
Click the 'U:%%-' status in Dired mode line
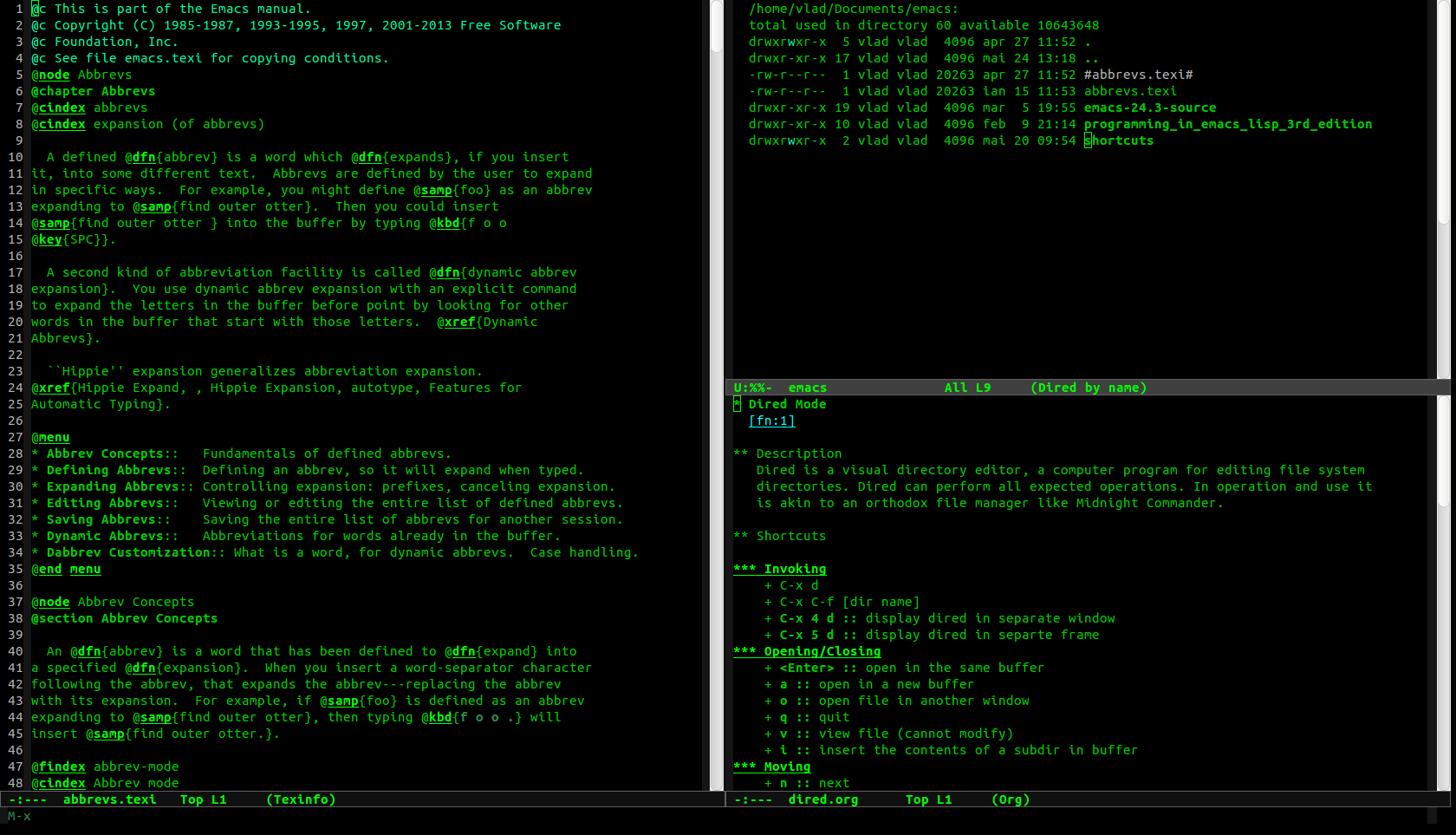(752, 388)
